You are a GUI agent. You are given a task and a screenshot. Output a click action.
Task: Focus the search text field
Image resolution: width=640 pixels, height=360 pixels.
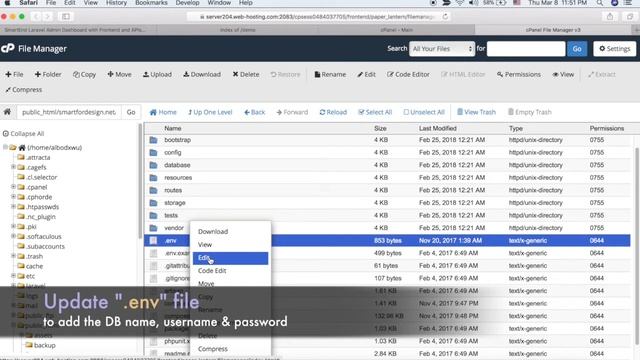coord(526,49)
